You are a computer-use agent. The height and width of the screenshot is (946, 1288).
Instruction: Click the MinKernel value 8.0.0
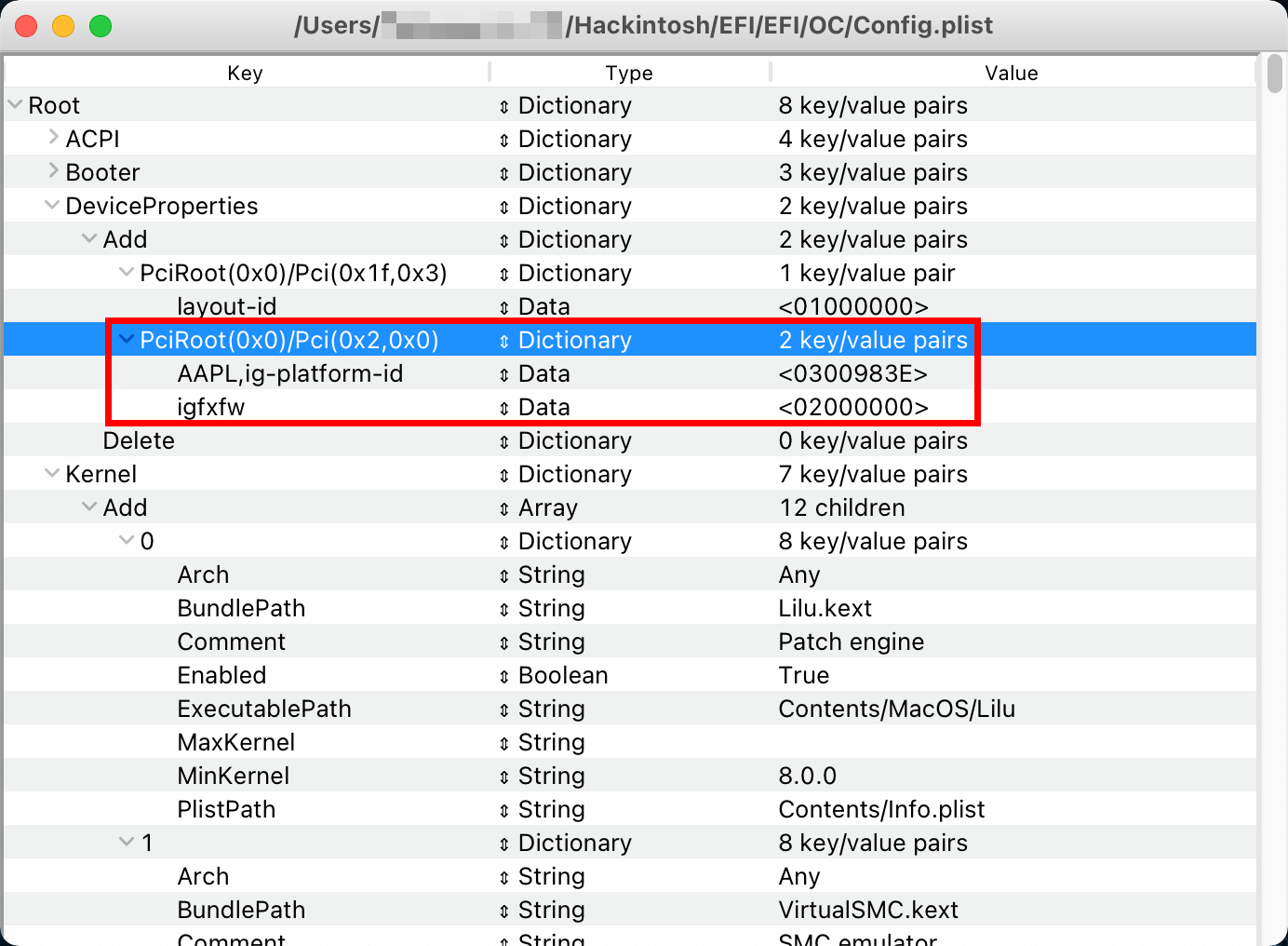click(807, 776)
